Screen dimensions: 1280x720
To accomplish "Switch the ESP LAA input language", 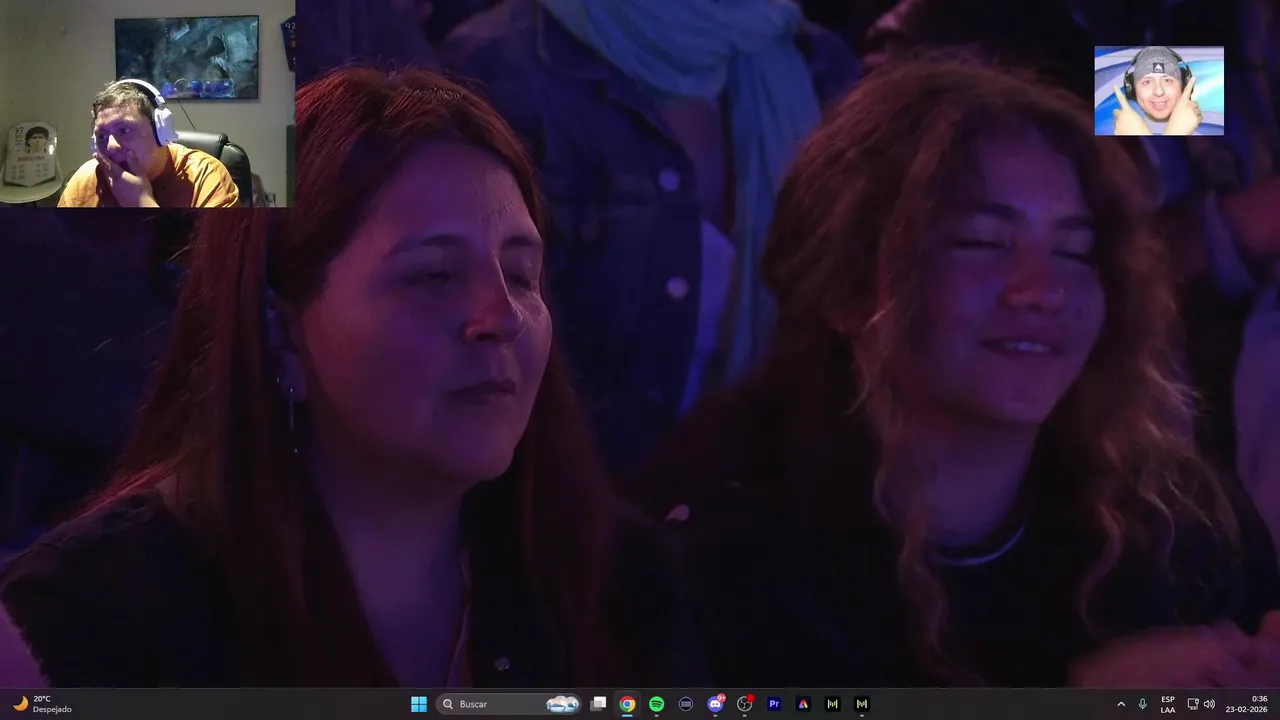I will point(1168,704).
